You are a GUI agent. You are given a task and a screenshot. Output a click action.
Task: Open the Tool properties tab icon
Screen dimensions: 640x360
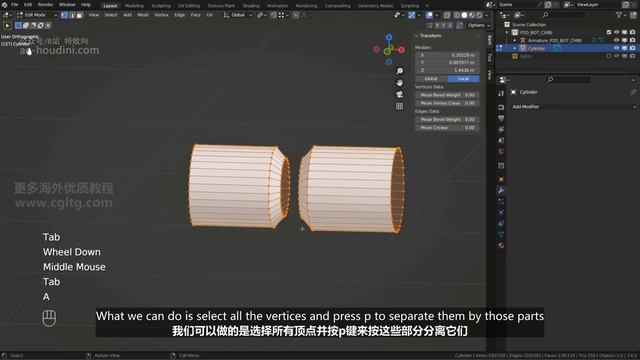pos(501,93)
